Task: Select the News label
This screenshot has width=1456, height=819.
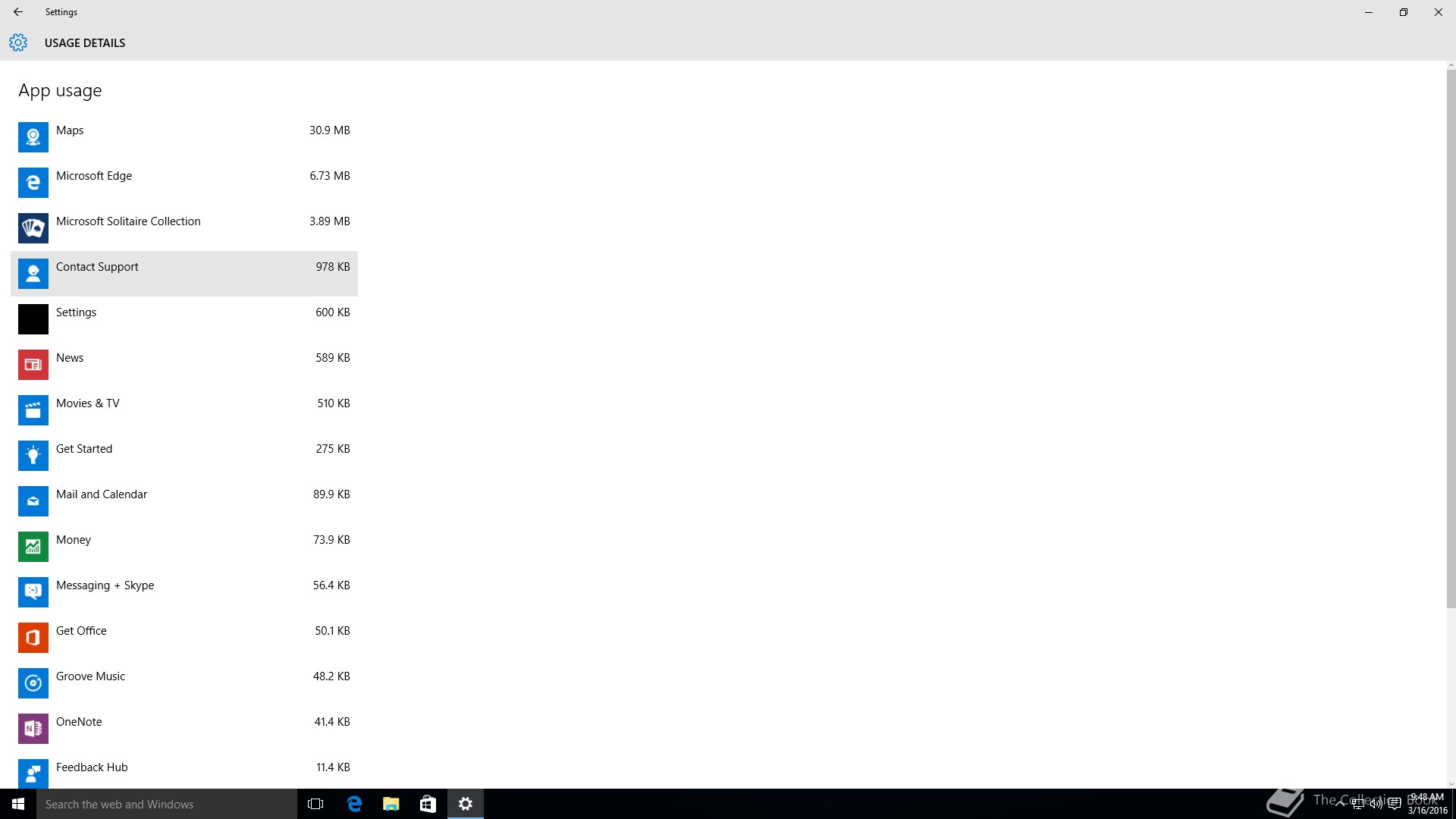Action: pyautogui.click(x=70, y=358)
